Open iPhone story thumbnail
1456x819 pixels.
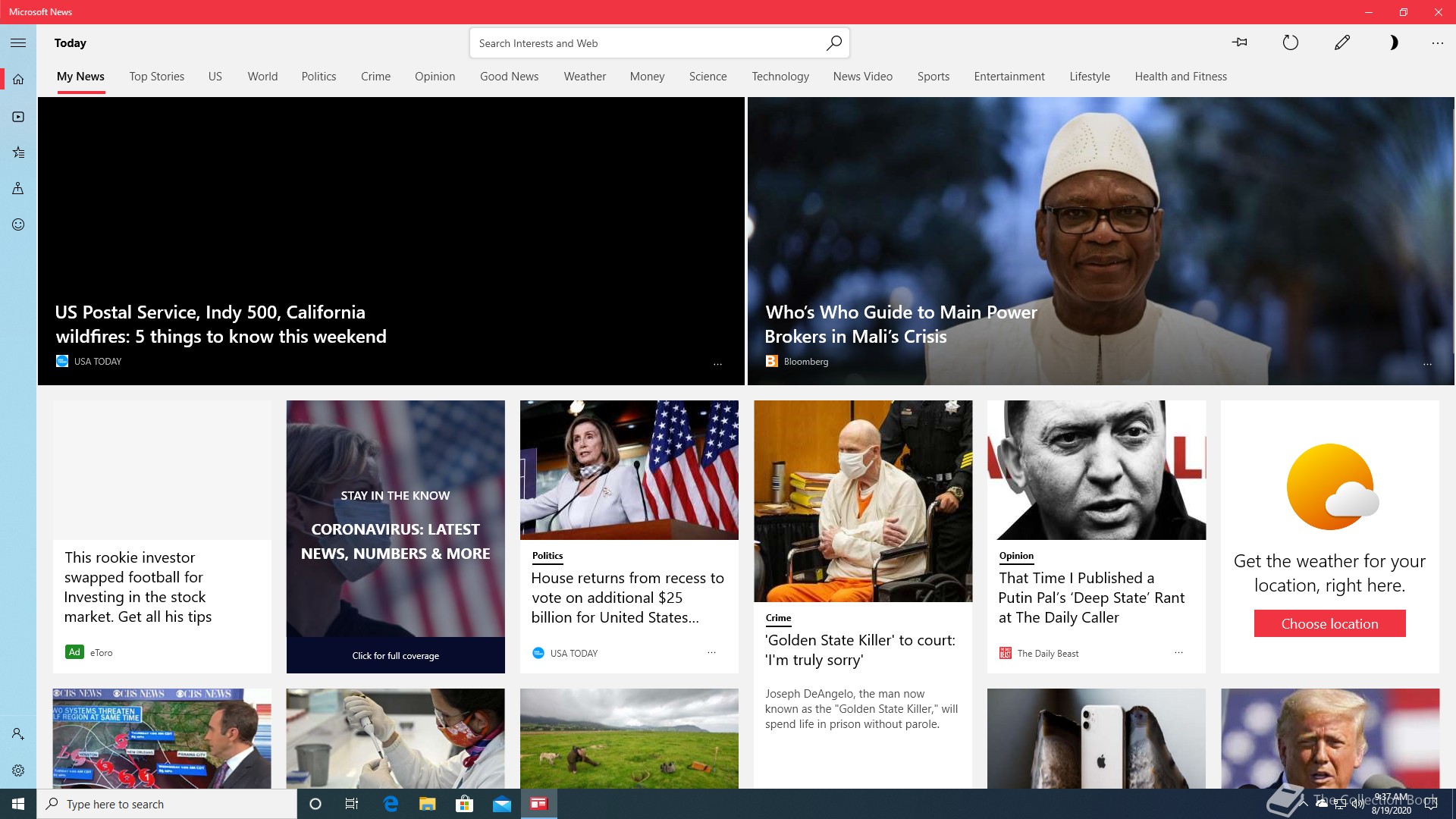pyautogui.click(x=1096, y=739)
